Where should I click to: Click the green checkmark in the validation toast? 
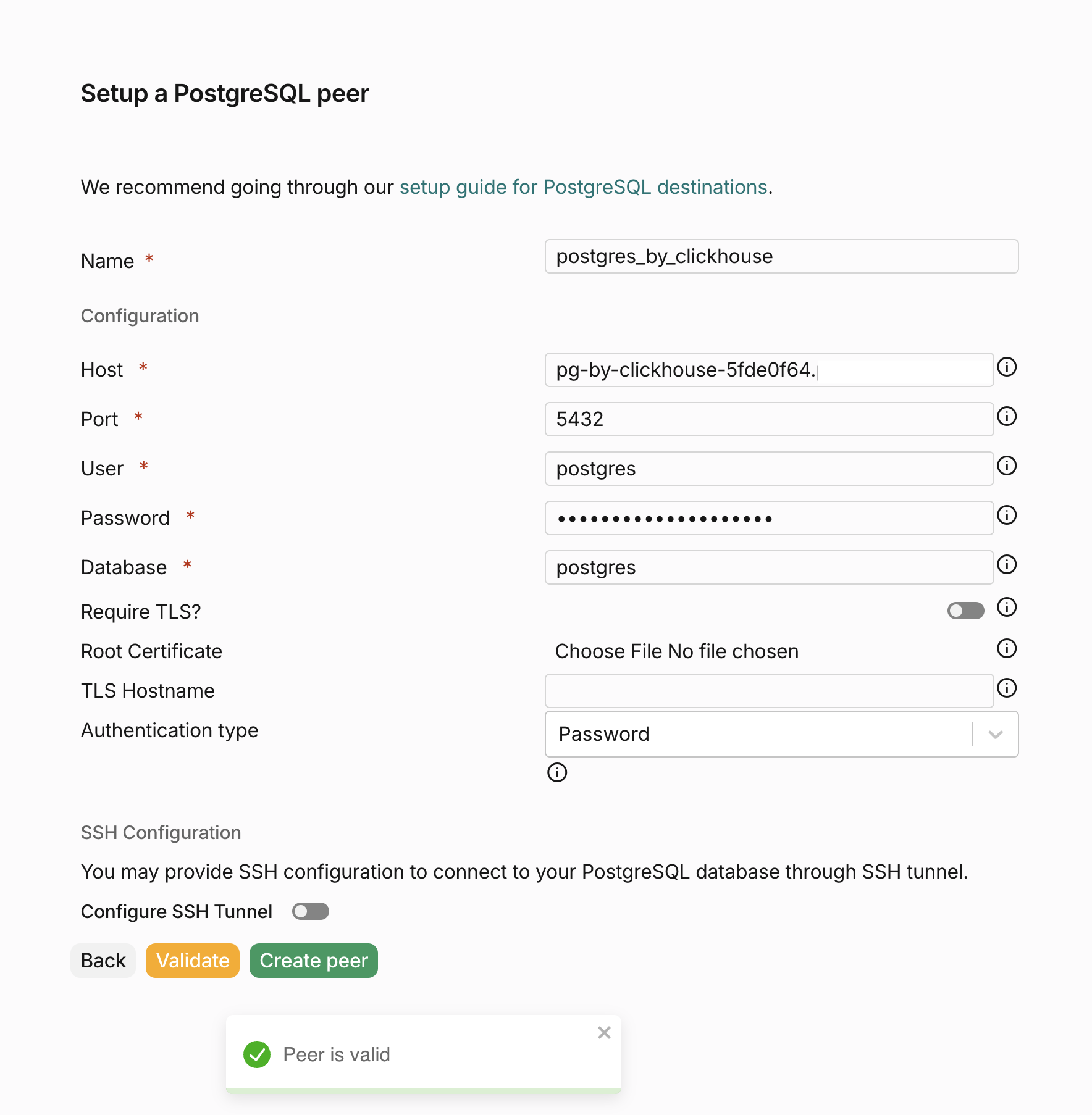(x=257, y=1054)
